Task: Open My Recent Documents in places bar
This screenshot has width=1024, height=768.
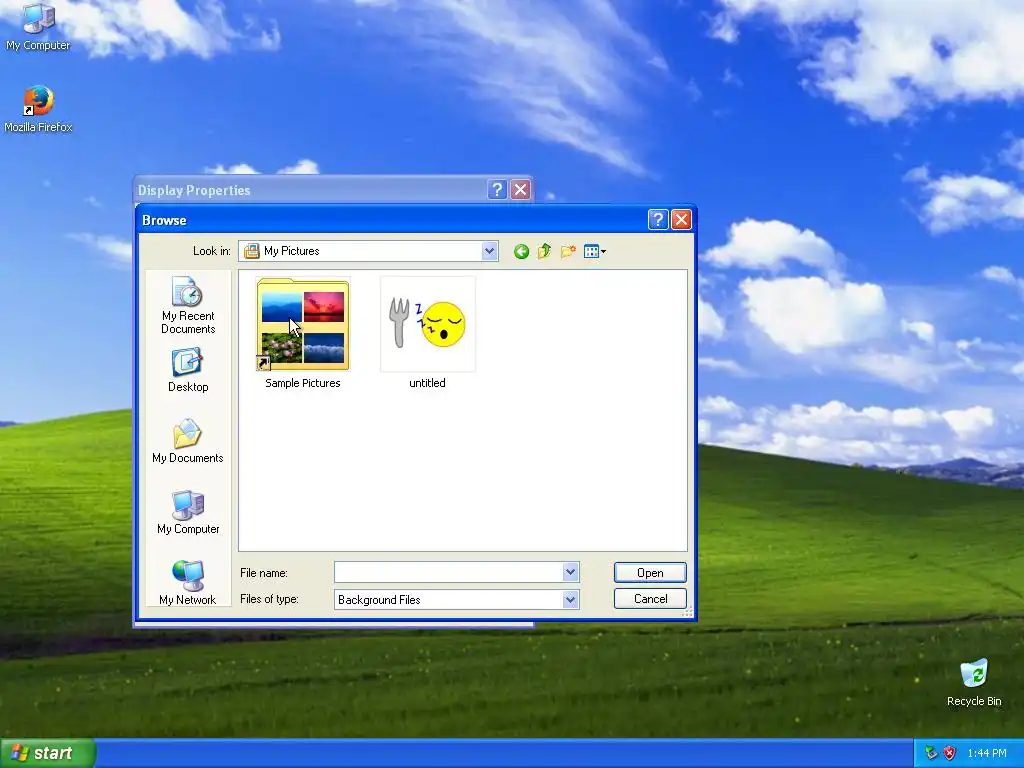Action: [188, 306]
